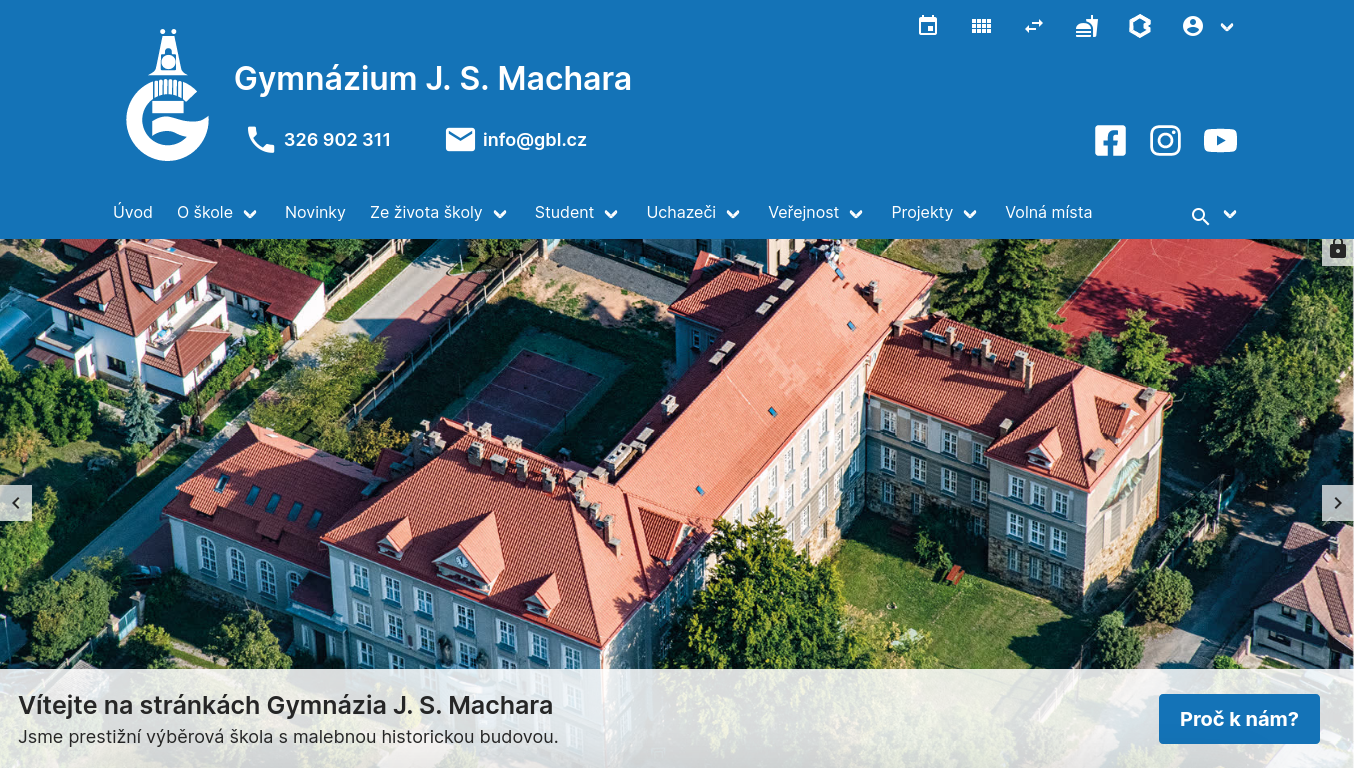Open the Facebook page icon
The image size is (1354, 768).
[1110, 140]
